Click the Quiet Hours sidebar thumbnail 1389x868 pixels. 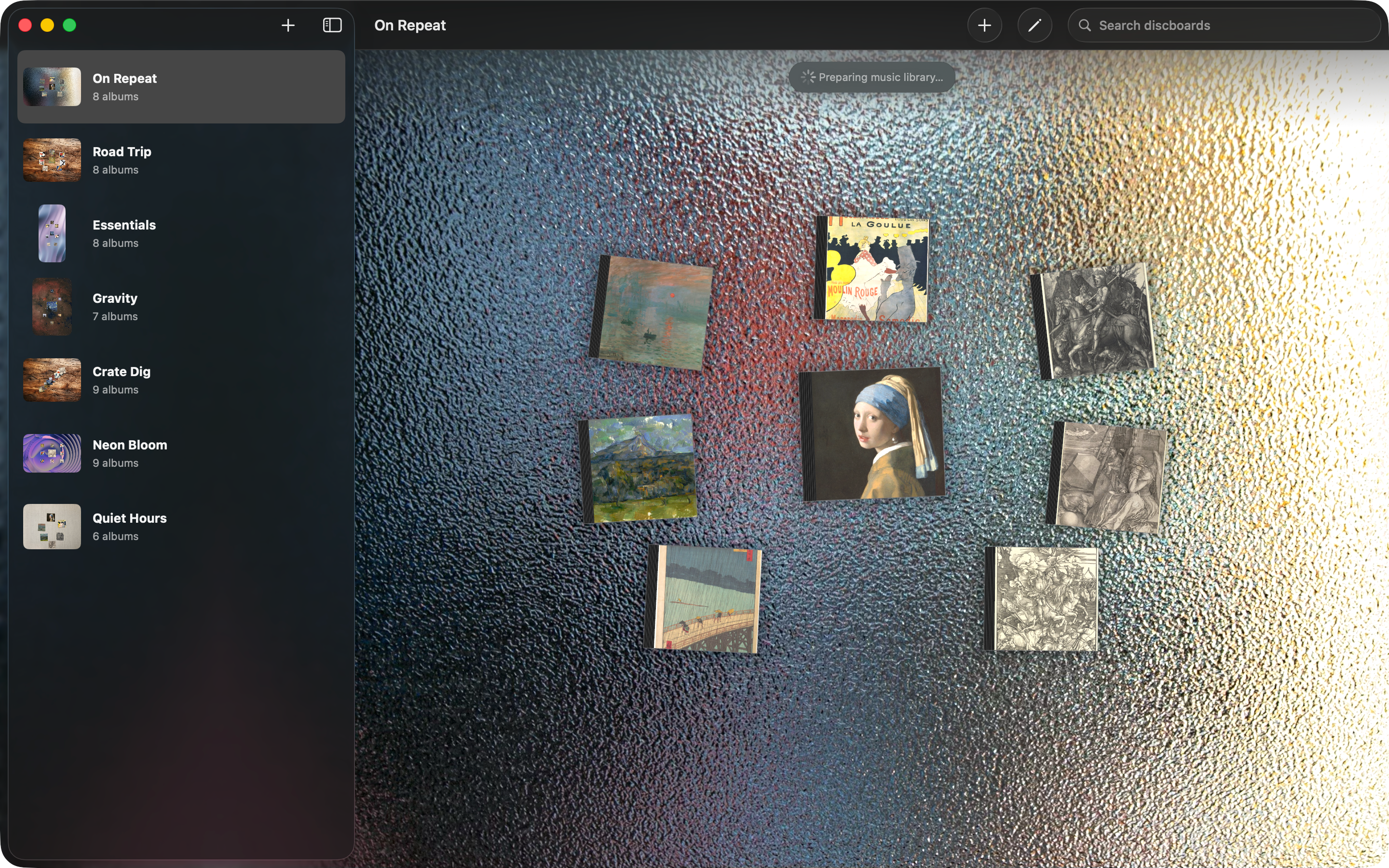point(52,527)
